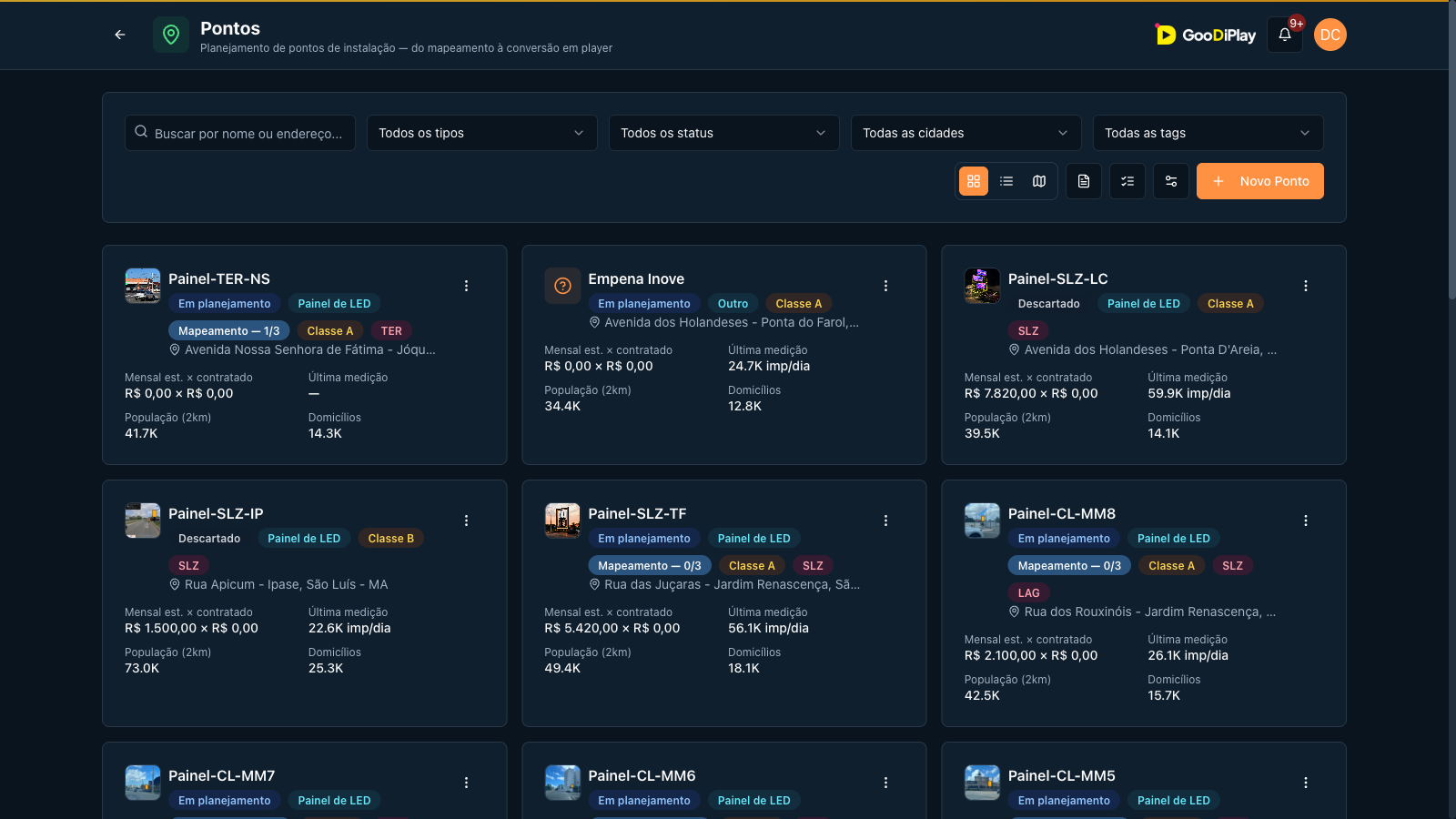Open options menu for Painel-CL-MM5
Viewport: 1456px width, 819px height.
1306,783
